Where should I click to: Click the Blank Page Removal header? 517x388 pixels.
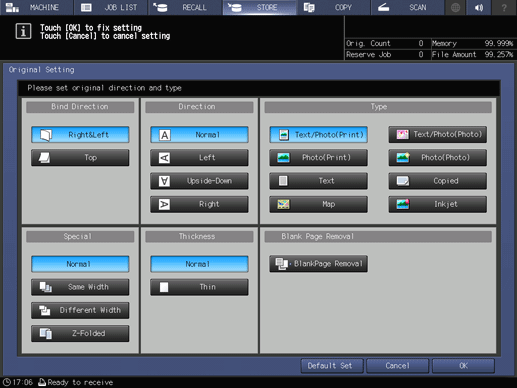378,236
